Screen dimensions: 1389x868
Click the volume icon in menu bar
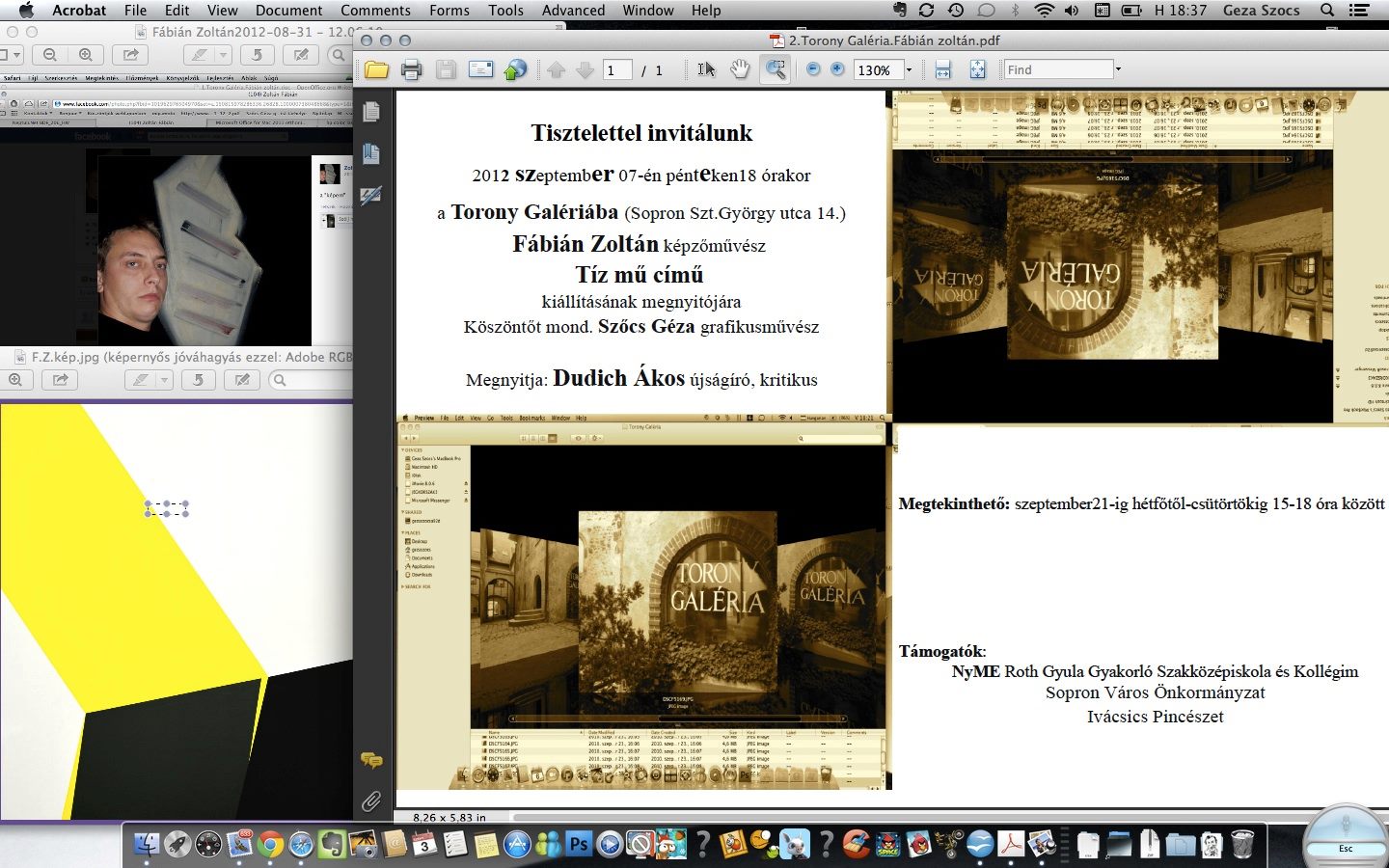tap(1072, 10)
